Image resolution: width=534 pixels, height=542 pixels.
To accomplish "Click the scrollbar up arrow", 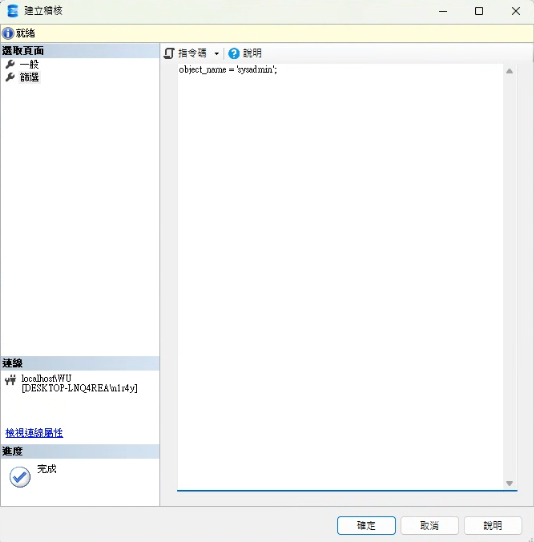I will pyautogui.click(x=509, y=71).
